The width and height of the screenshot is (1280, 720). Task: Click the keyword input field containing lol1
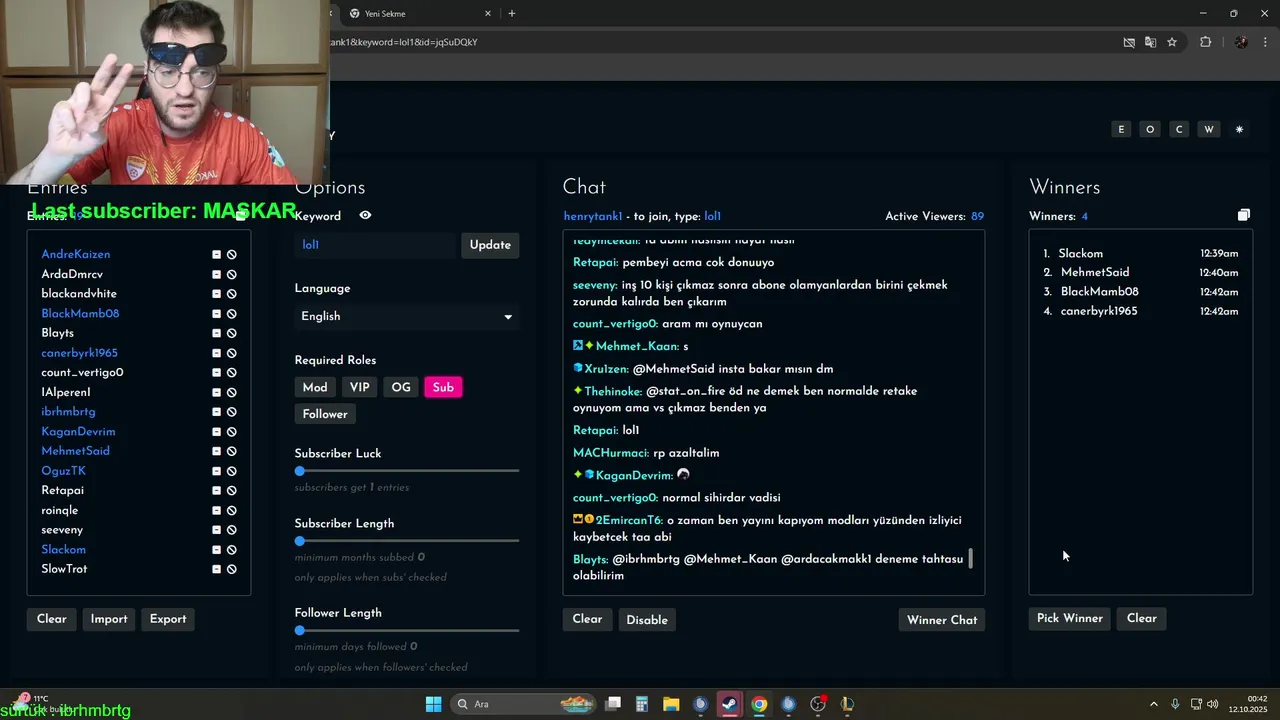tap(376, 245)
